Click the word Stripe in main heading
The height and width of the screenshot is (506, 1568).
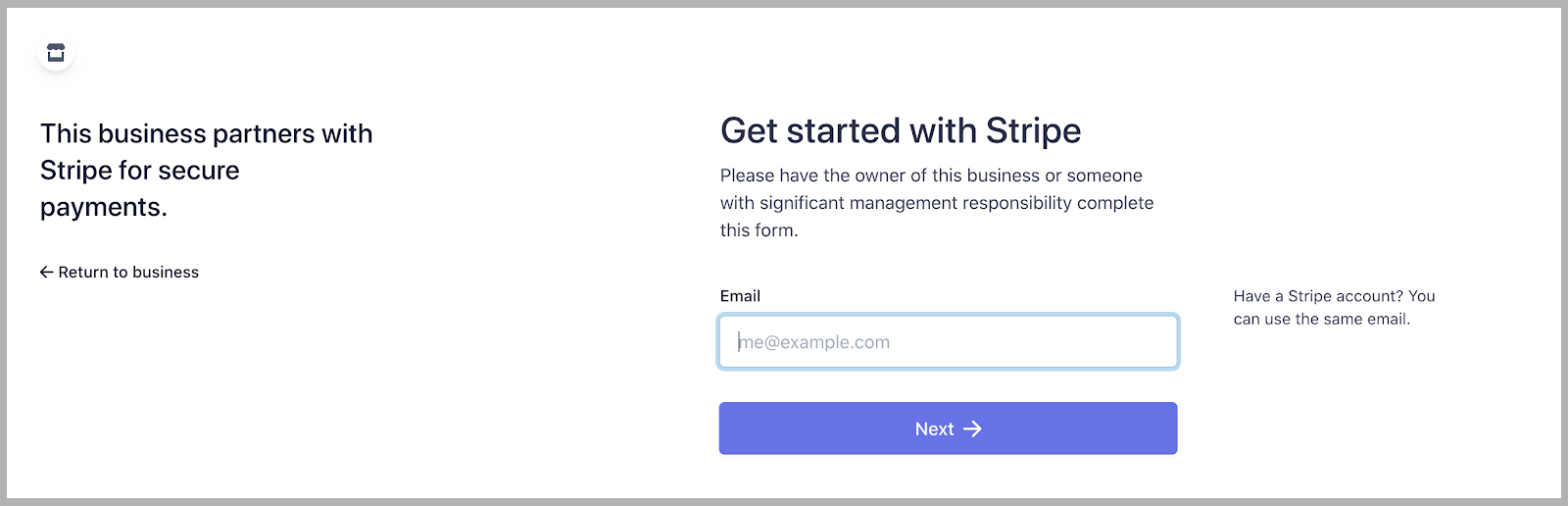point(1033,130)
